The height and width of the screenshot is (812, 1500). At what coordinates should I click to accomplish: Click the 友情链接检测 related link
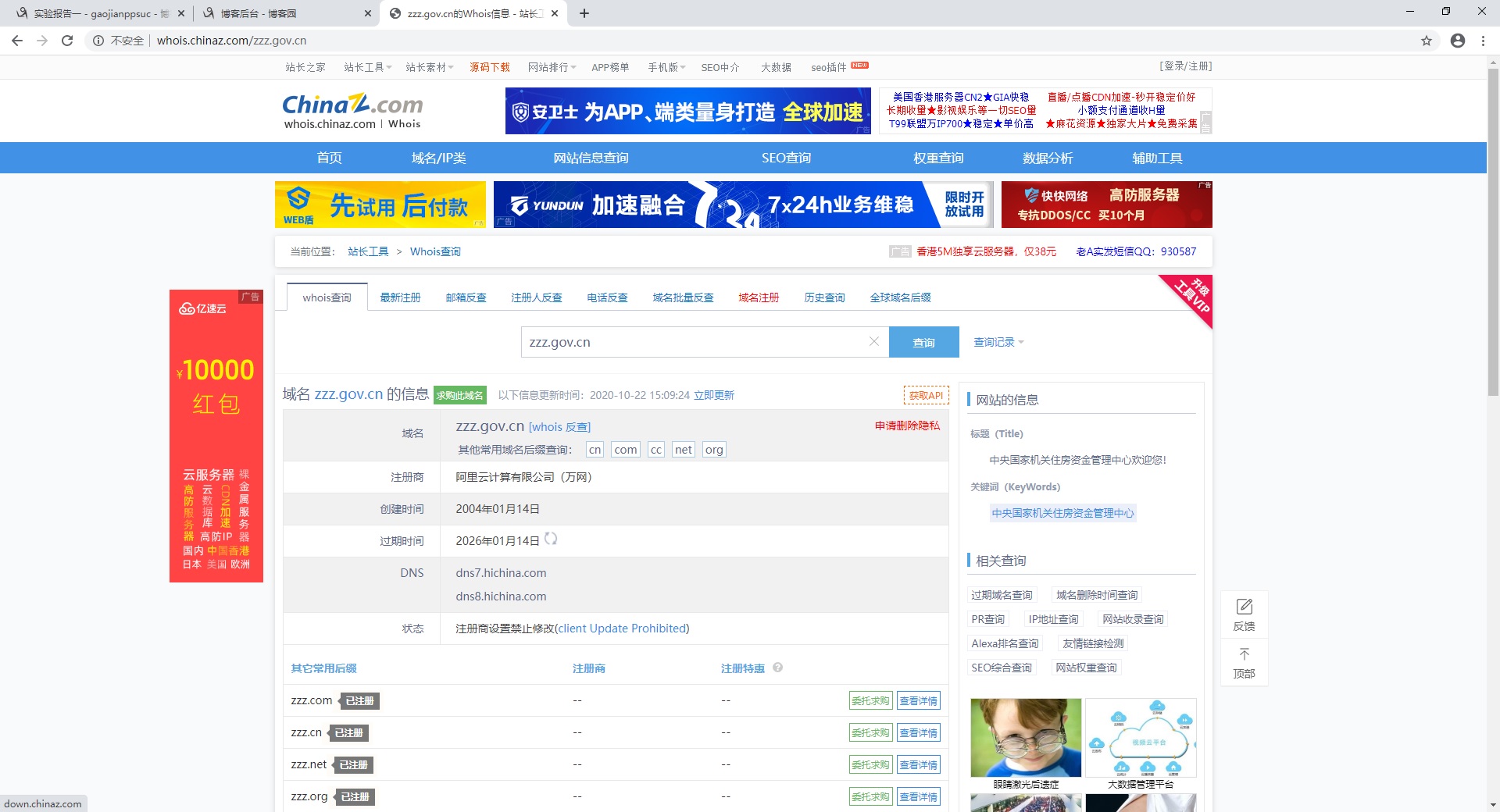(1094, 643)
